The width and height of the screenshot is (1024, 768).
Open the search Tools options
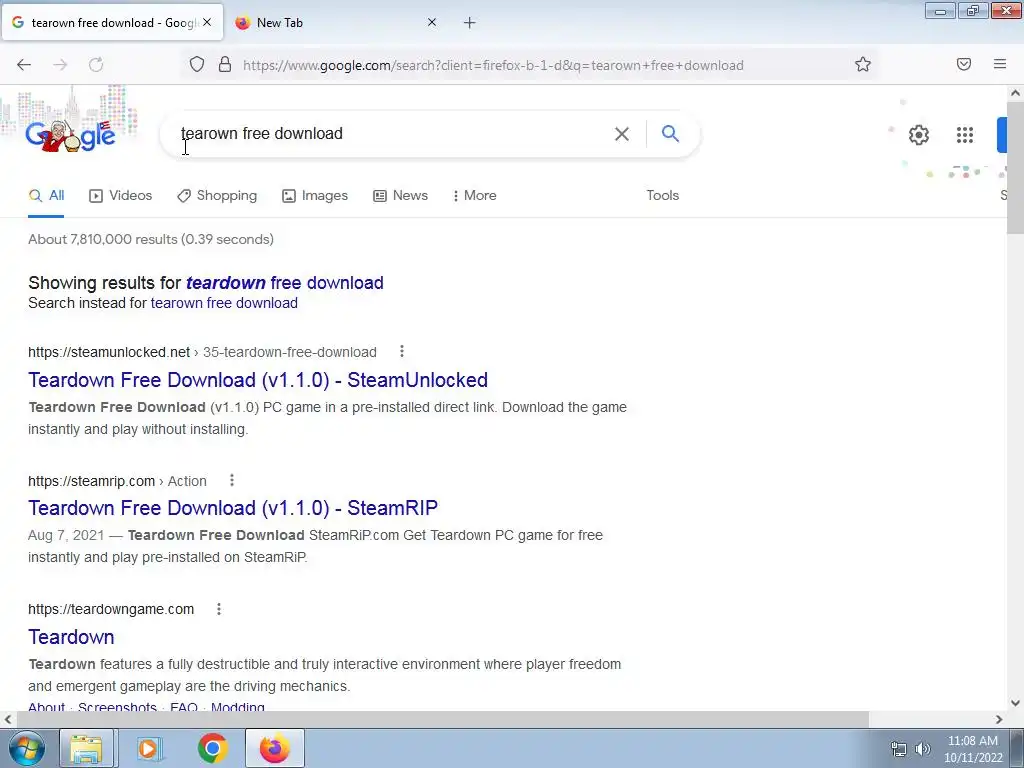663,196
